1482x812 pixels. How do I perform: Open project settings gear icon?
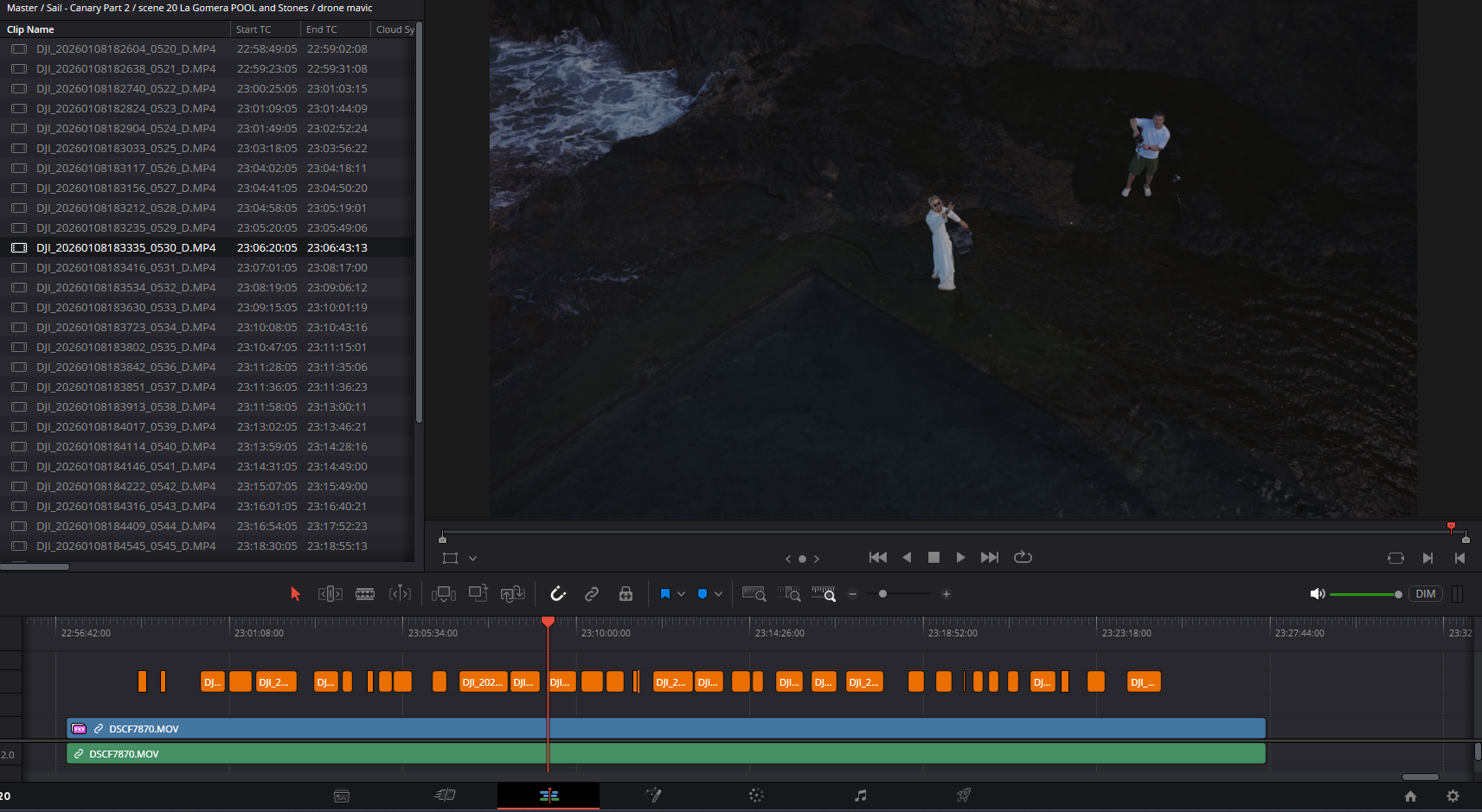pos(1453,796)
